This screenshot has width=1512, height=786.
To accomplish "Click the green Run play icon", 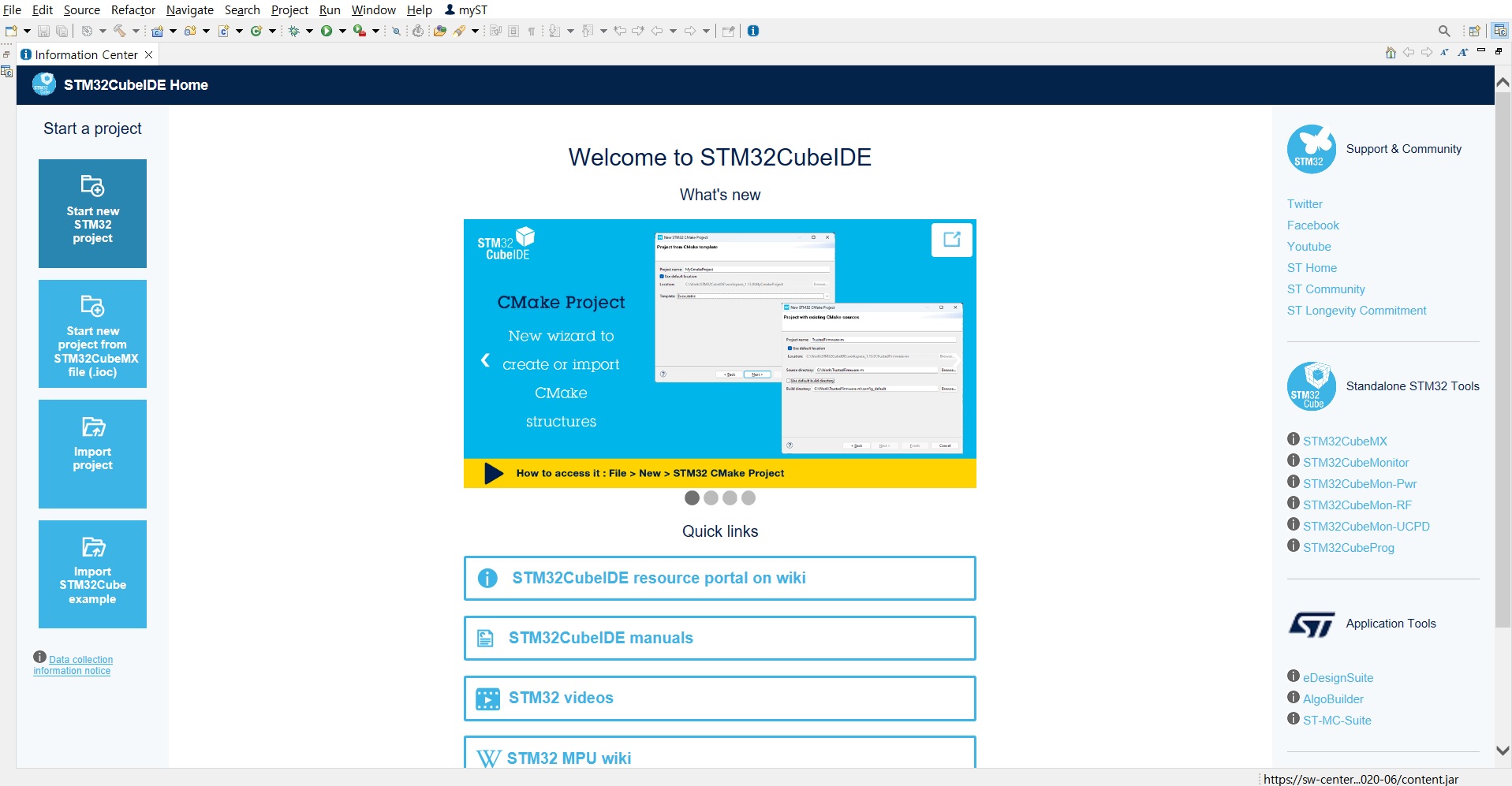I will 326,31.
